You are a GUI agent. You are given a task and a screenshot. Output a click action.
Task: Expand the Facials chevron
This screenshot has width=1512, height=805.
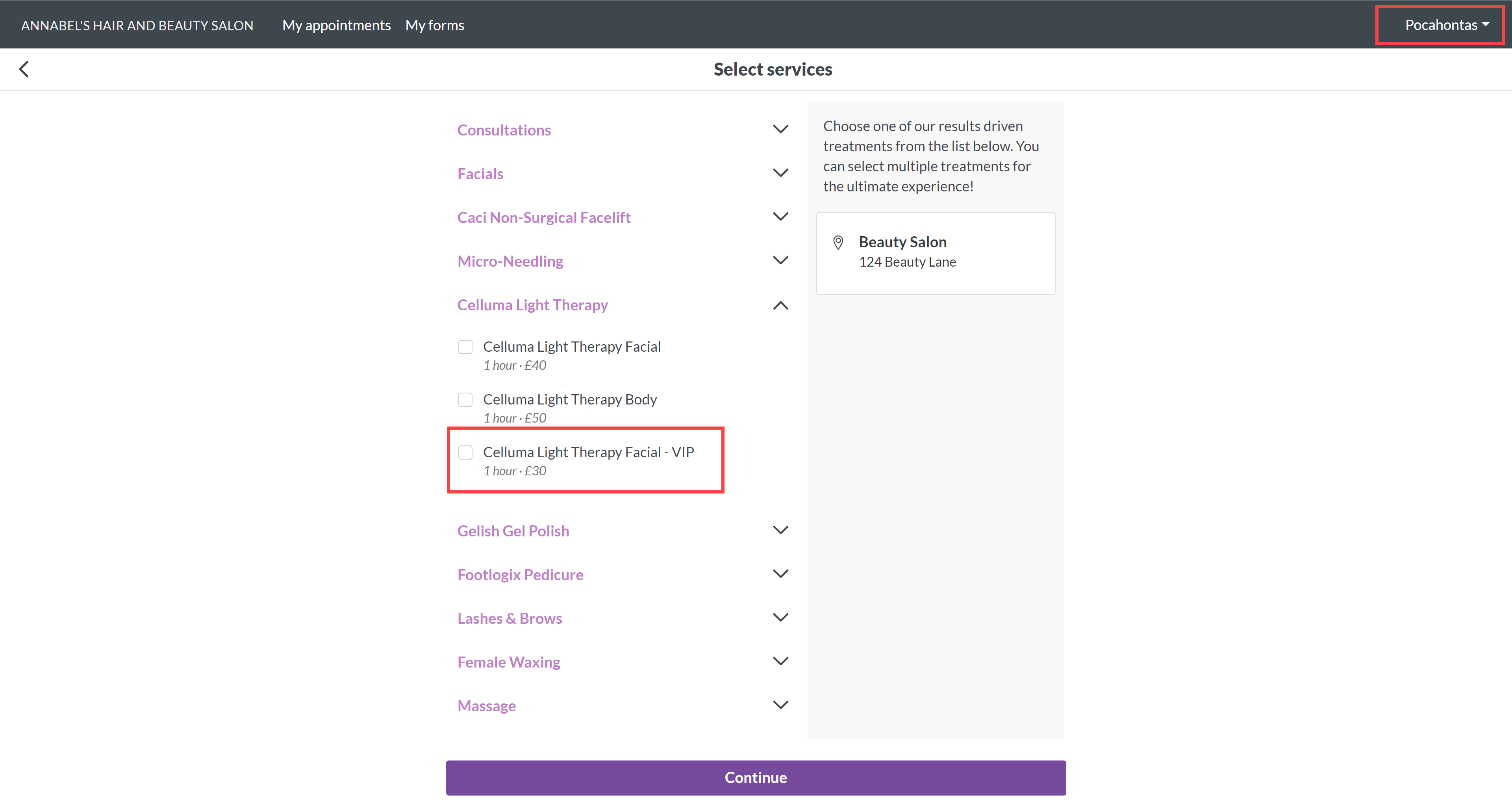click(x=781, y=173)
